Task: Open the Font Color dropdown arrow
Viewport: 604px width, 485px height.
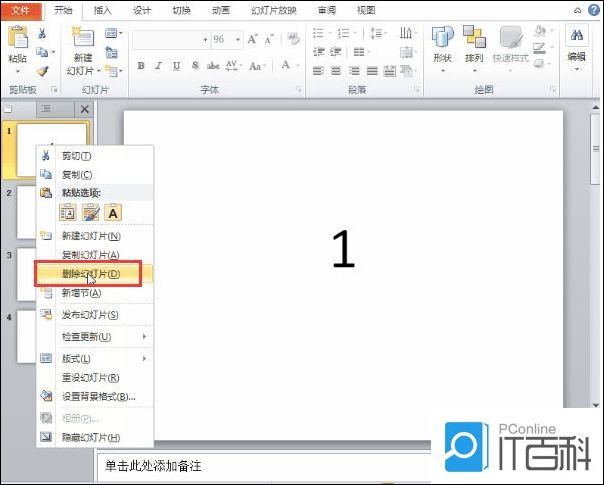Action: [298, 66]
